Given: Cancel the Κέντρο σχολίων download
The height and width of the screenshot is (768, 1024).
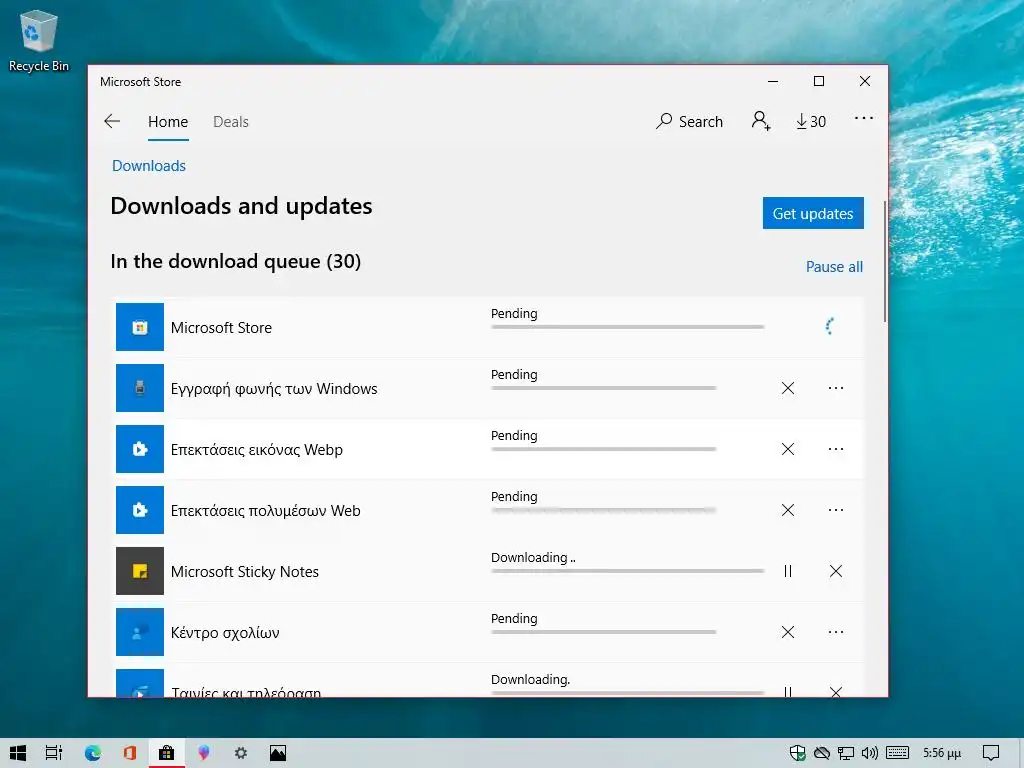Looking at the screenshot, I should pos(788,632).
